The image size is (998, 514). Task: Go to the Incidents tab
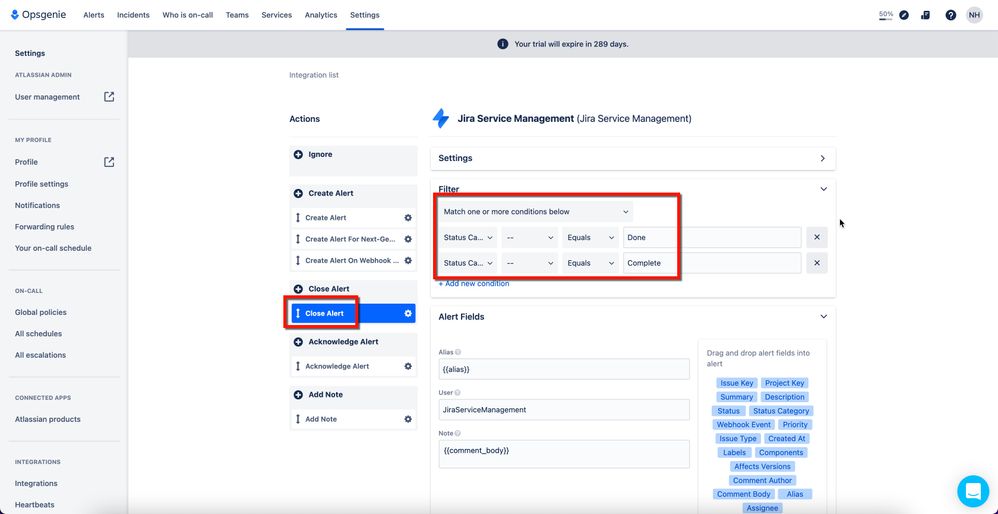(133, 15)
